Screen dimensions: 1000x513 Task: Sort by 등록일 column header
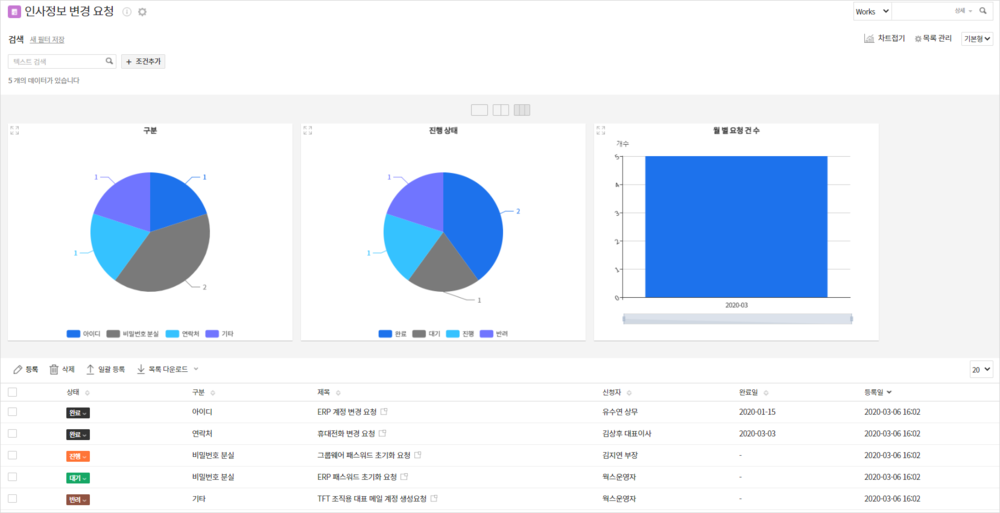(x=878, y=392)
